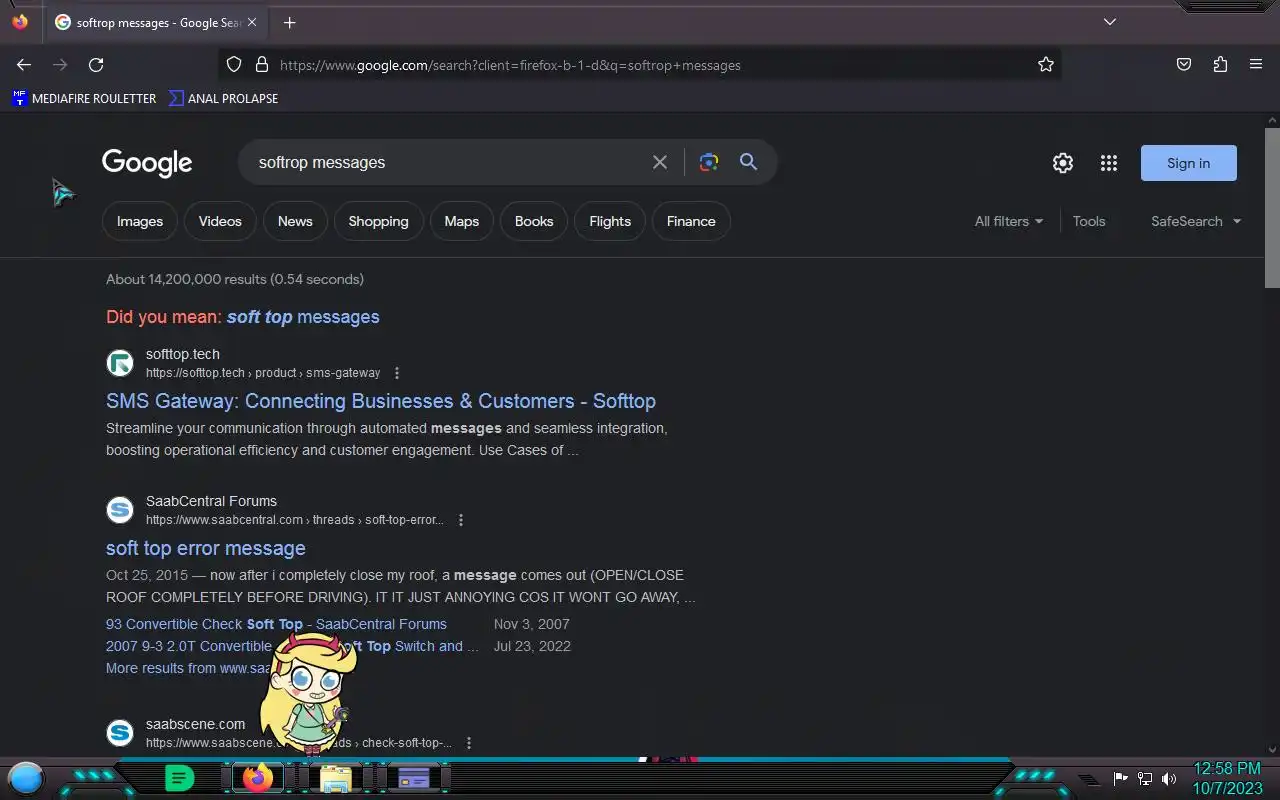Open Google quick settings gear

[x=1063, y=163]
